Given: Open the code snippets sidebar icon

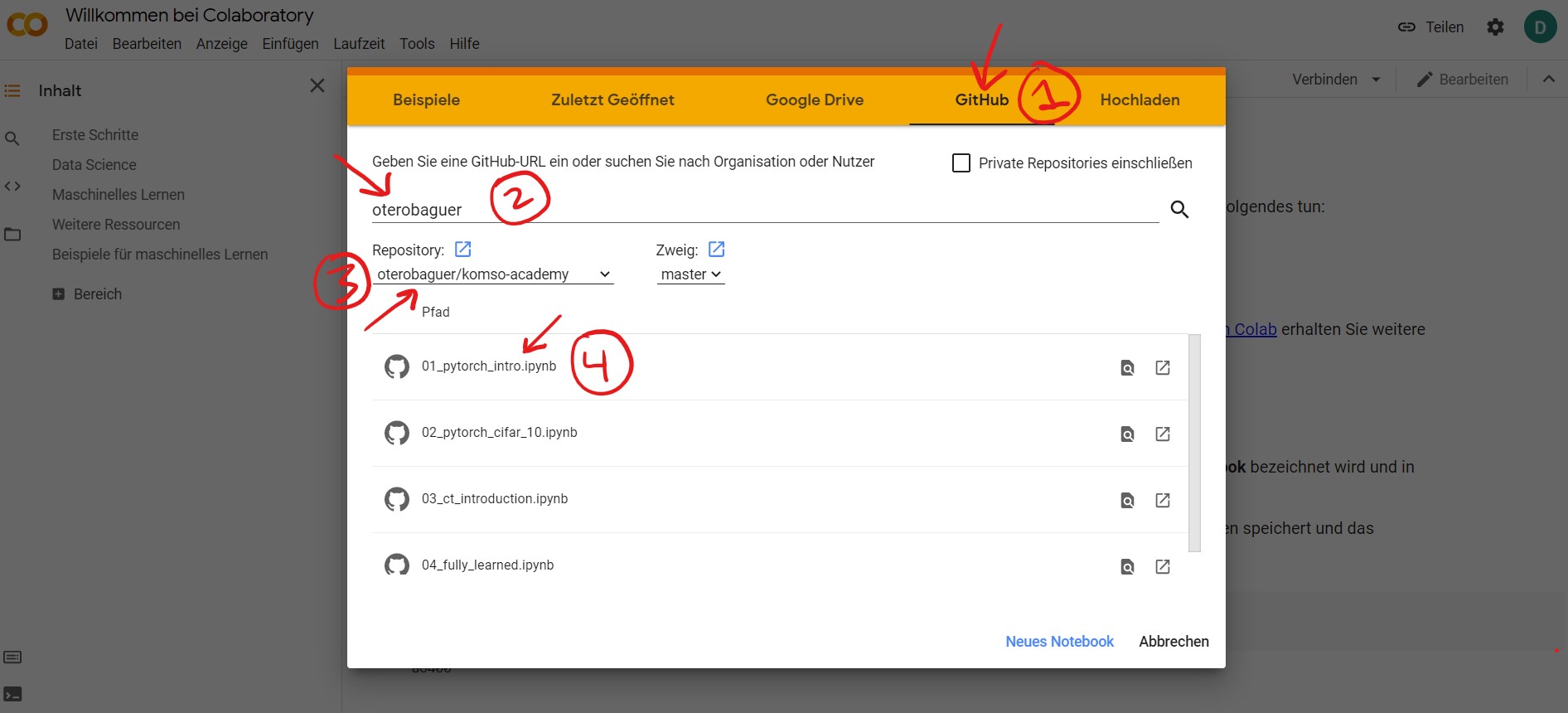Looking at the screenshot, I should (12, 187).
